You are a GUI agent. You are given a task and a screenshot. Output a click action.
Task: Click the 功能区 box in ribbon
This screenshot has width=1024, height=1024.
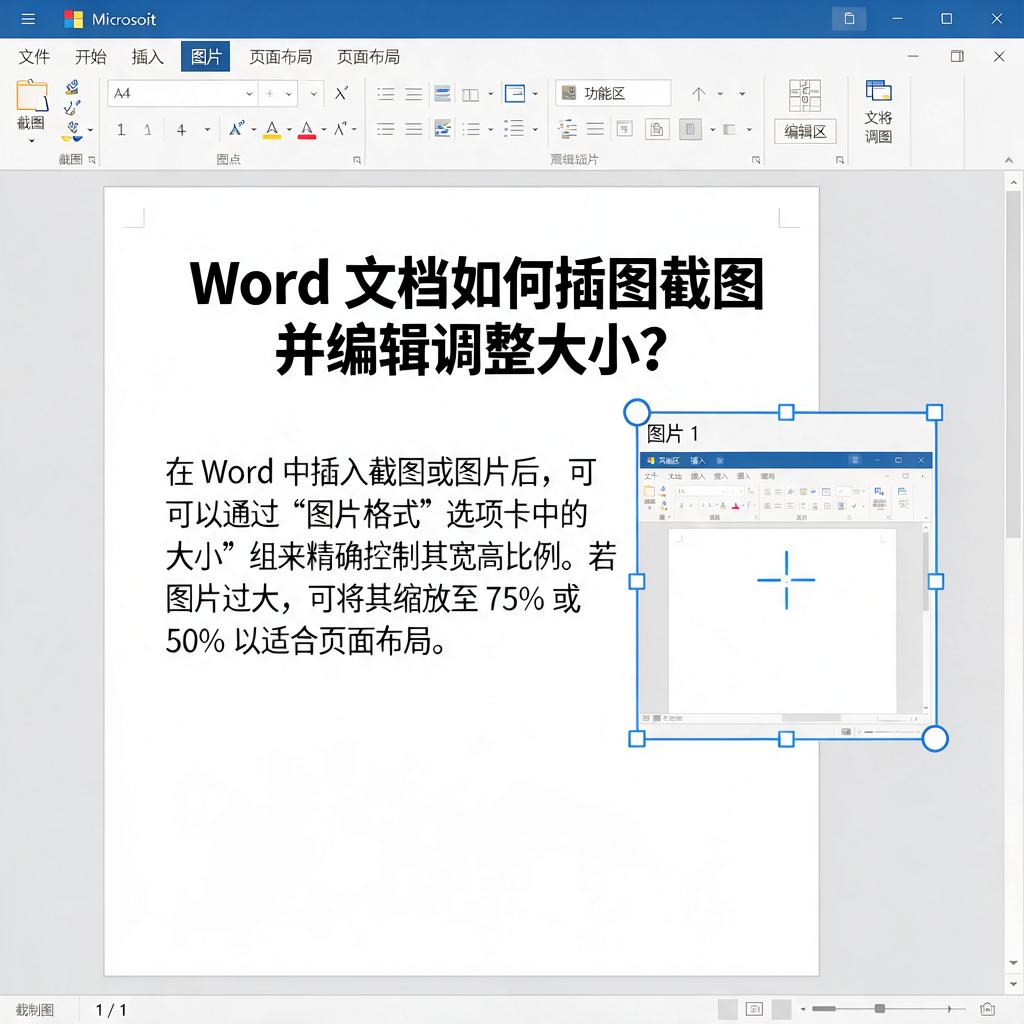tap(613, 93)
